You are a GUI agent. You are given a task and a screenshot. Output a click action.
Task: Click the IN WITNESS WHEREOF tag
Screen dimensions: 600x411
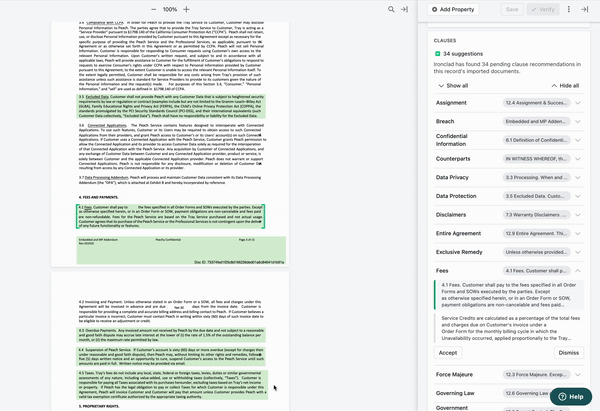tap(536, 159)
